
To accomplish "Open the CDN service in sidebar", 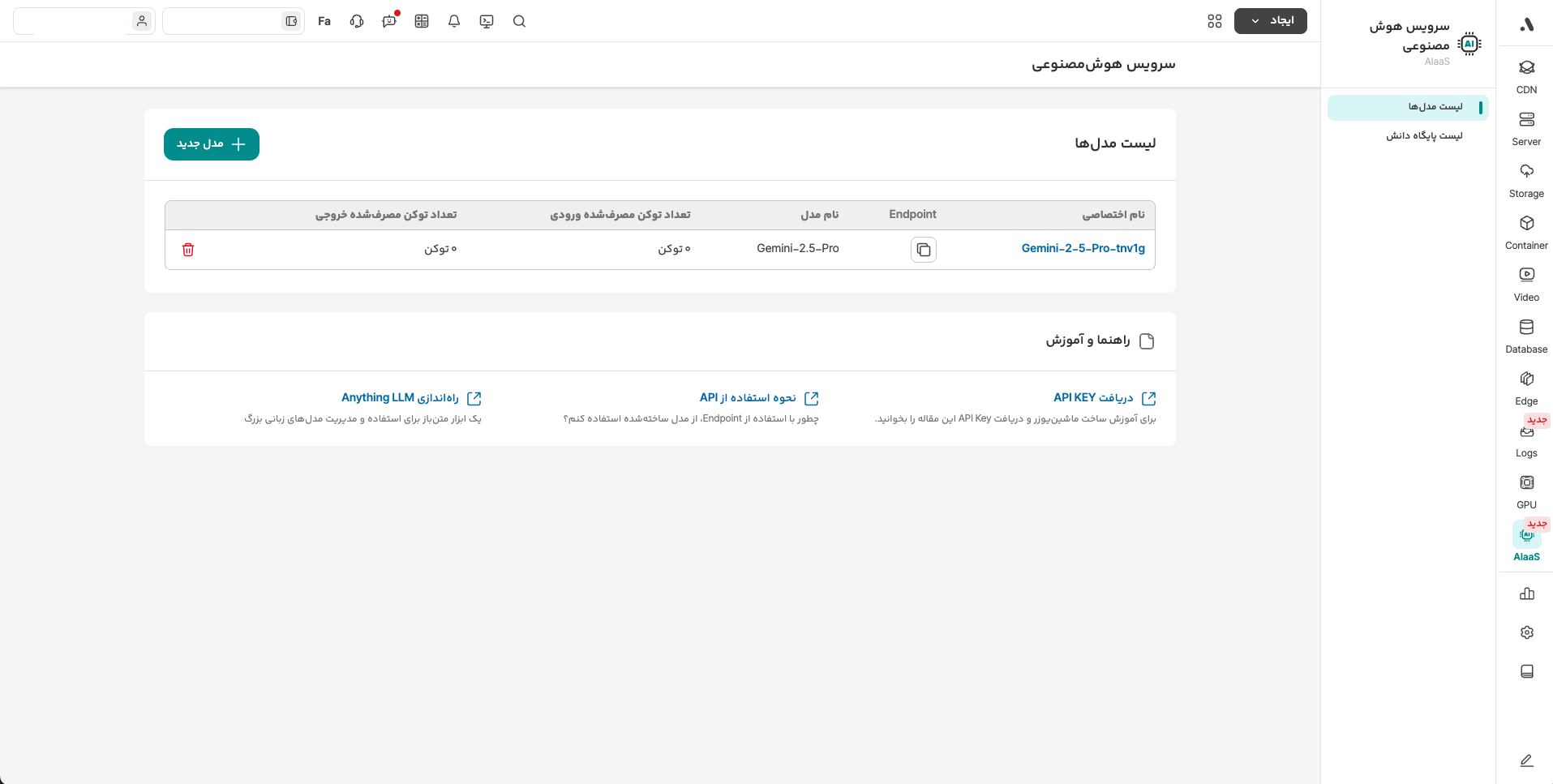I will tap(1526, 76).
